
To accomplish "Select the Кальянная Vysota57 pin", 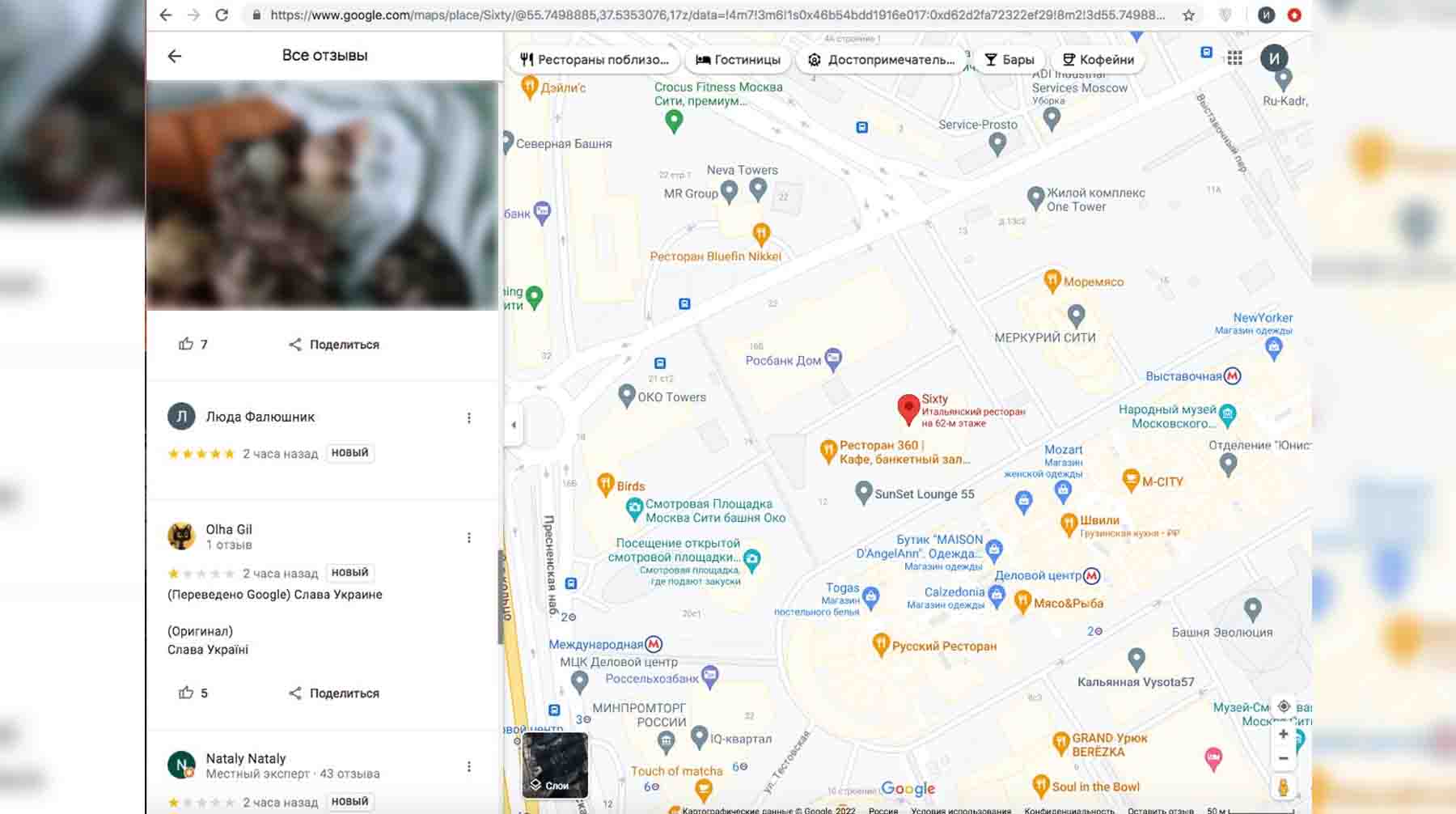I will [1136, 660].
